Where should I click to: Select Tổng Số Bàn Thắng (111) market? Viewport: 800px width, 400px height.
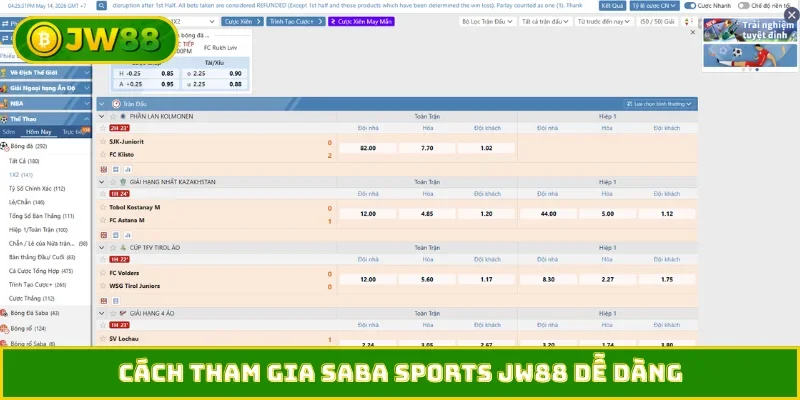point(41,216)
